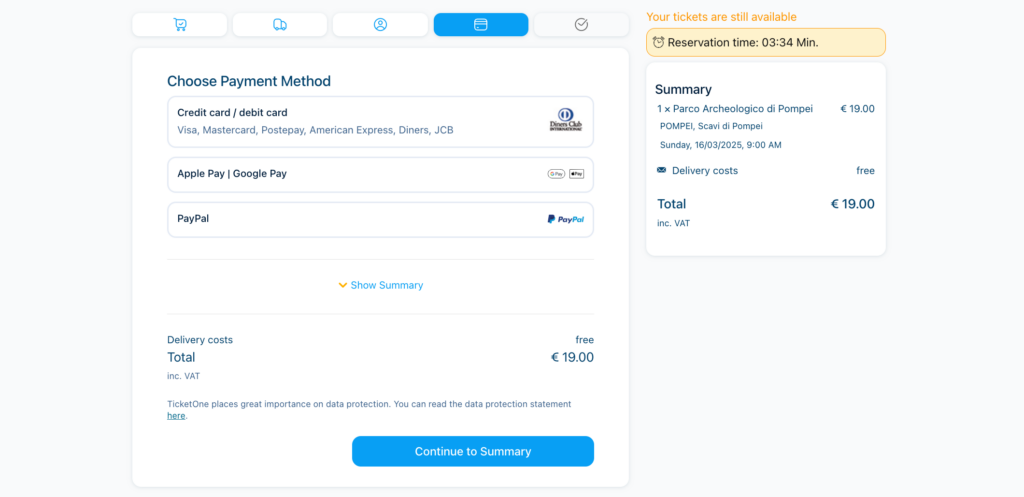Pick PayPal as the payment method

point(380,219)
